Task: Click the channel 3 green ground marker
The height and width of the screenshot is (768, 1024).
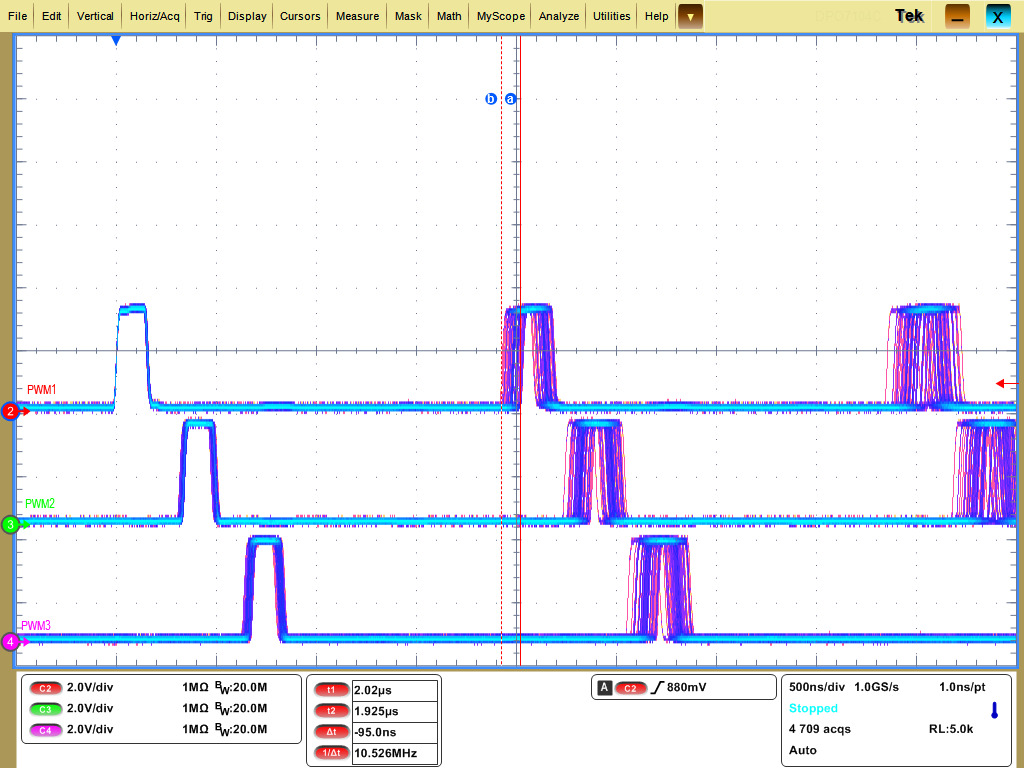Action: click(x=10, y=524)
